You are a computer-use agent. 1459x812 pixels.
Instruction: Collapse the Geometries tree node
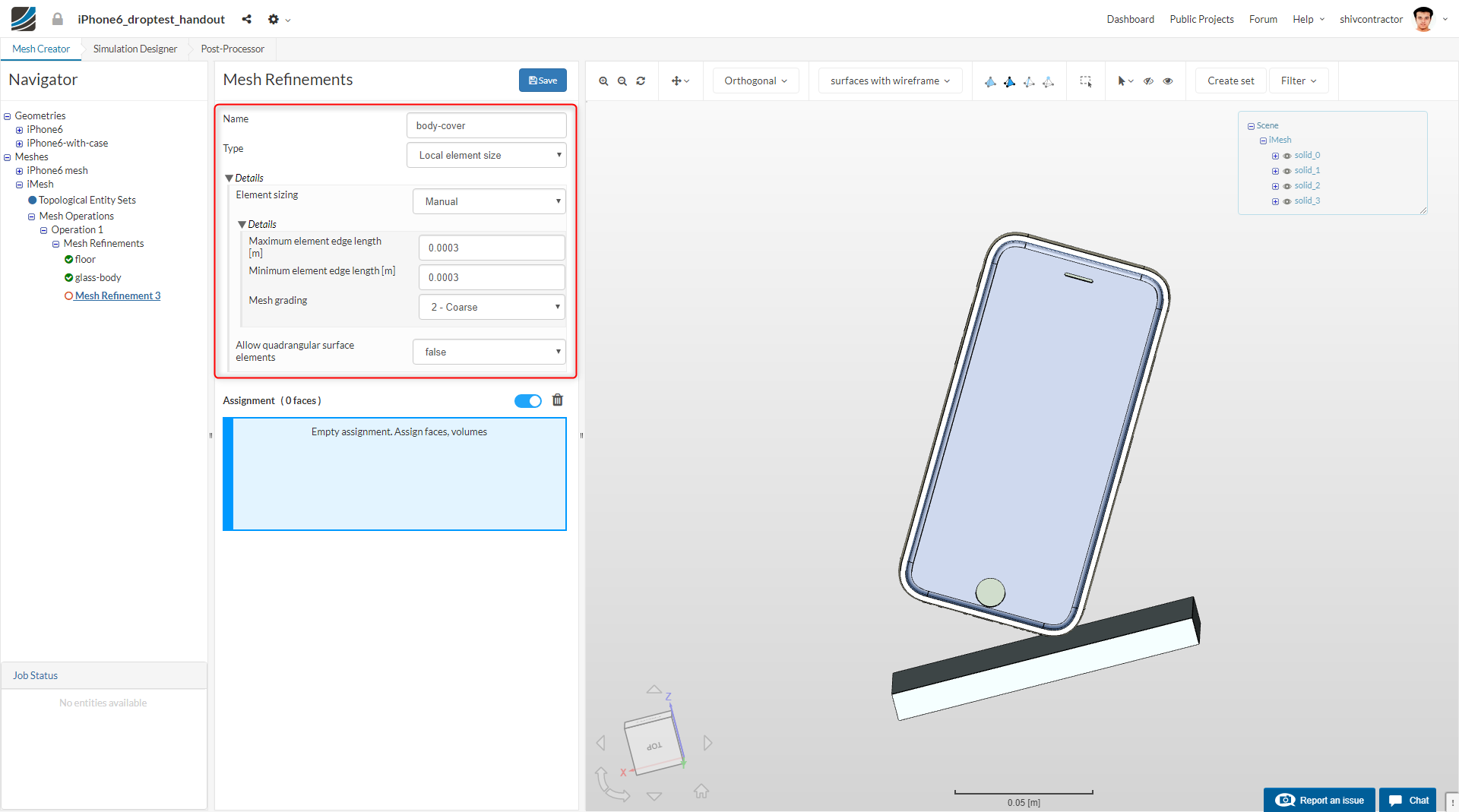point(8,116)
